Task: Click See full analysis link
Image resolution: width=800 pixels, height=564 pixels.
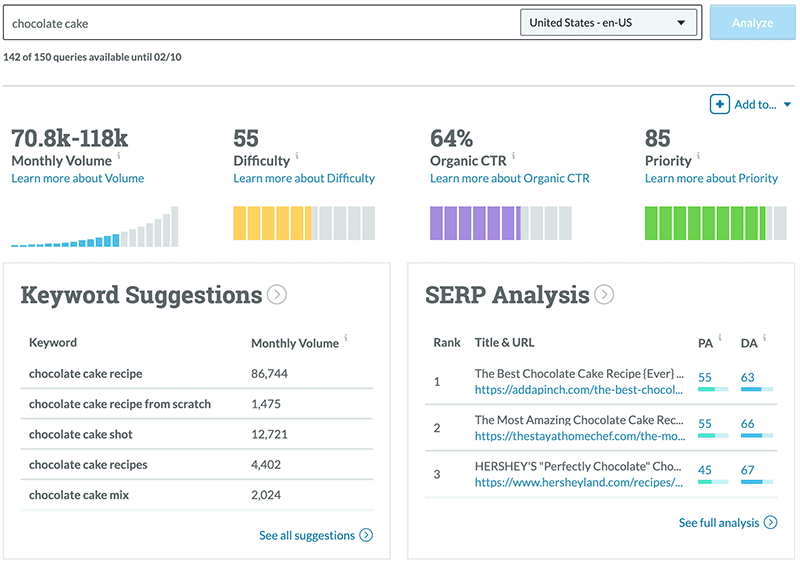Action: (719, 523)
